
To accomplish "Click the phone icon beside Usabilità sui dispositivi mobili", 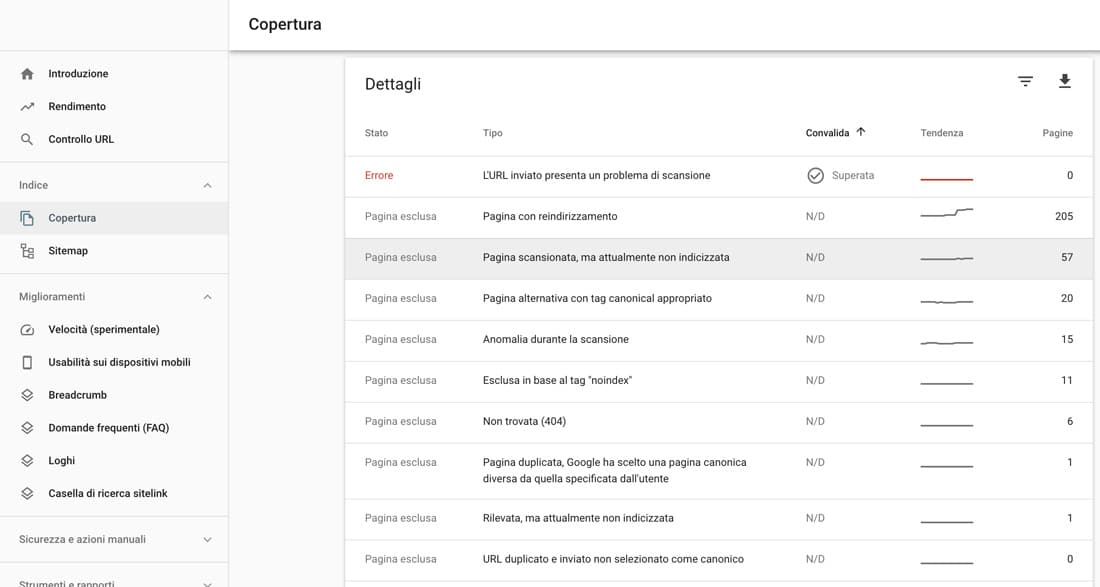I will 27,363.
